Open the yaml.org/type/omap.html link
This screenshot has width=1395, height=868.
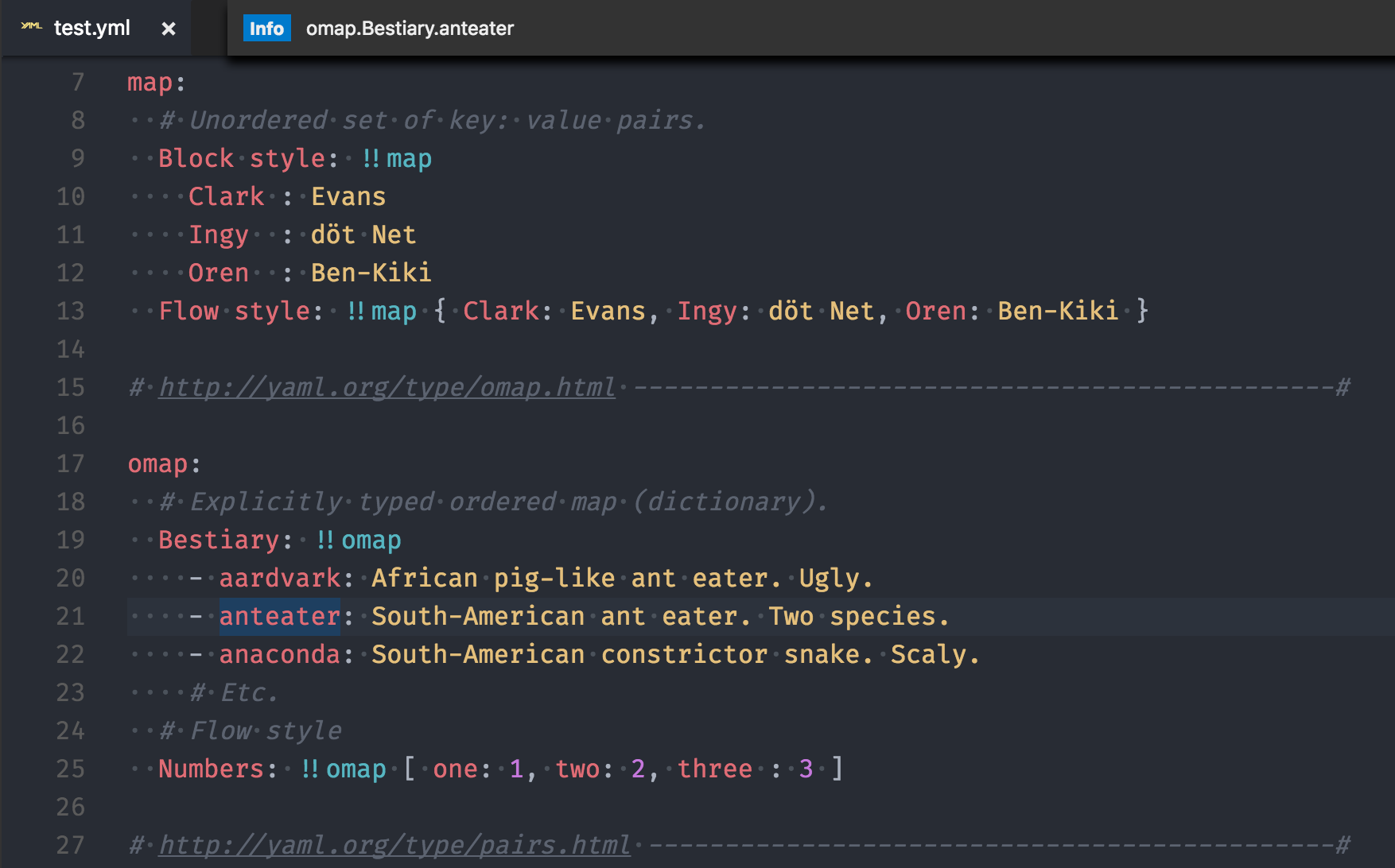click(387, 387)
